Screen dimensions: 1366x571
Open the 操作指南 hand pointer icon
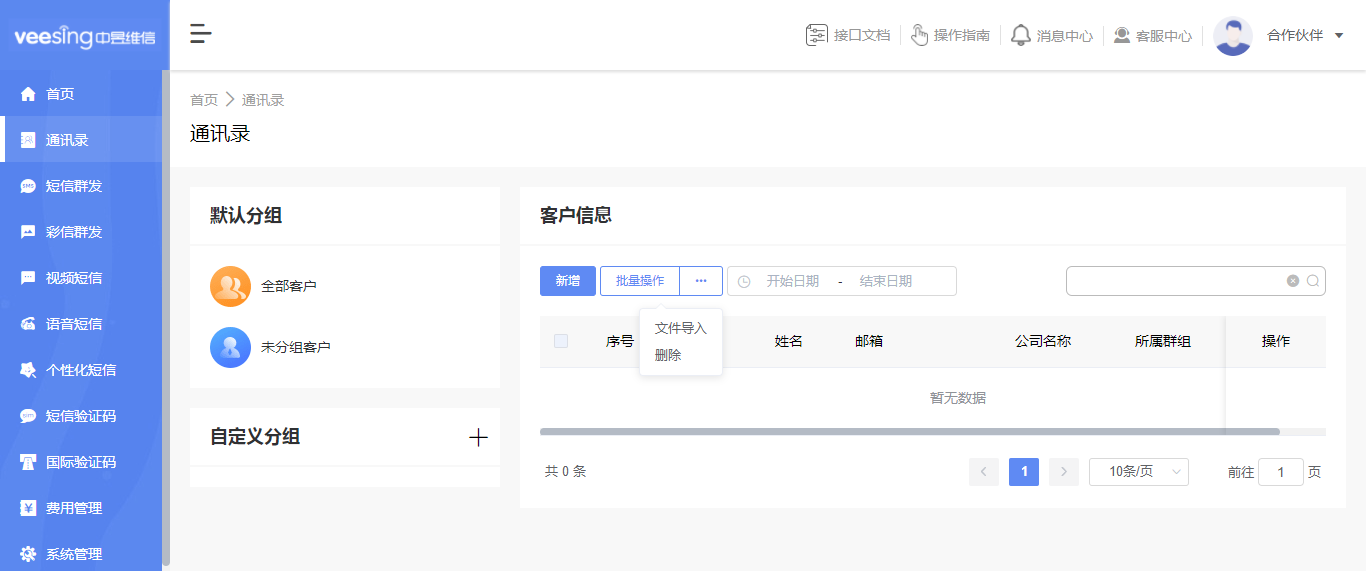(x=920, y=35)
